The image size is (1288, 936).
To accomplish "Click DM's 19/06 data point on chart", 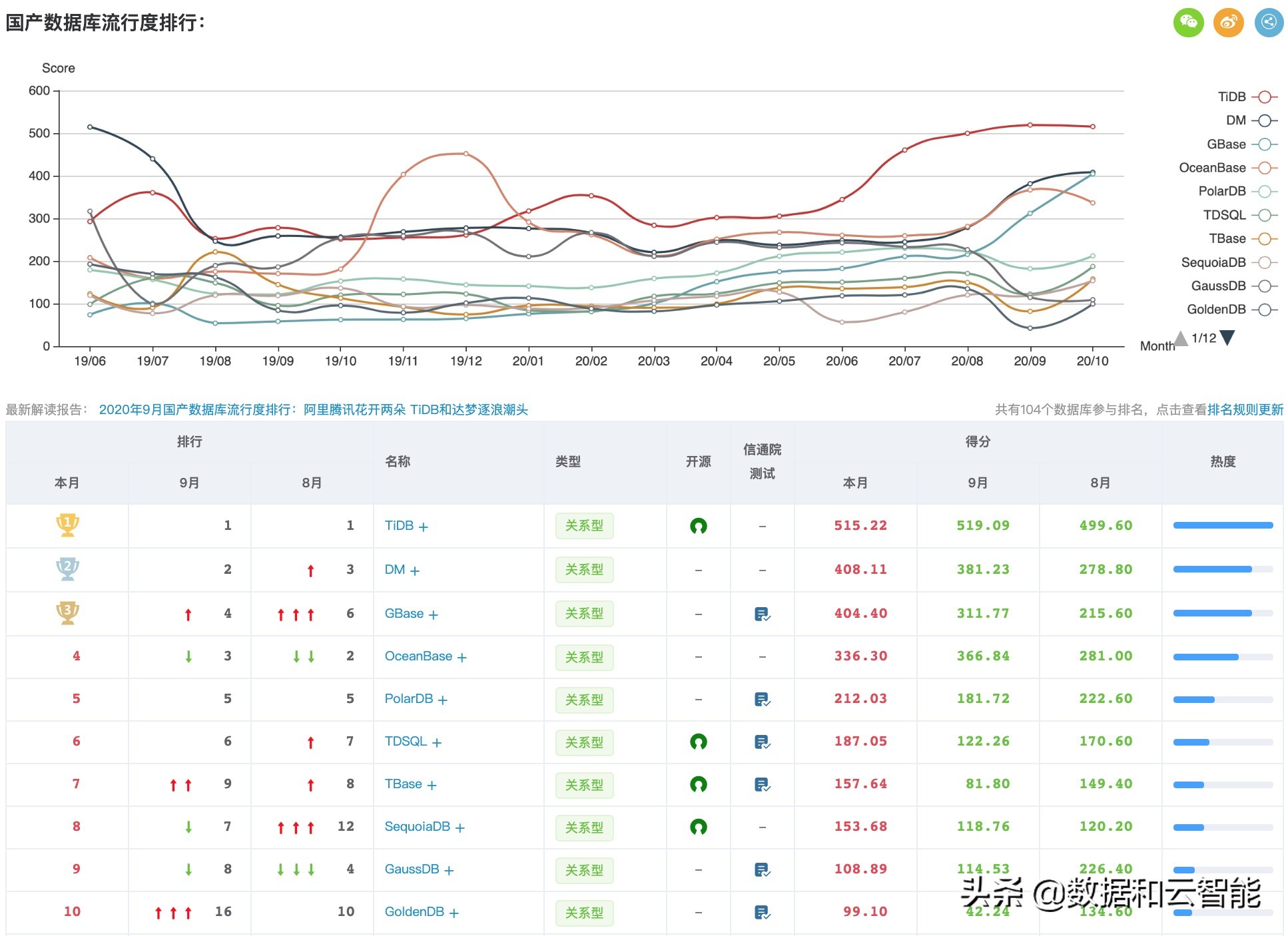I will click(90, 127).
